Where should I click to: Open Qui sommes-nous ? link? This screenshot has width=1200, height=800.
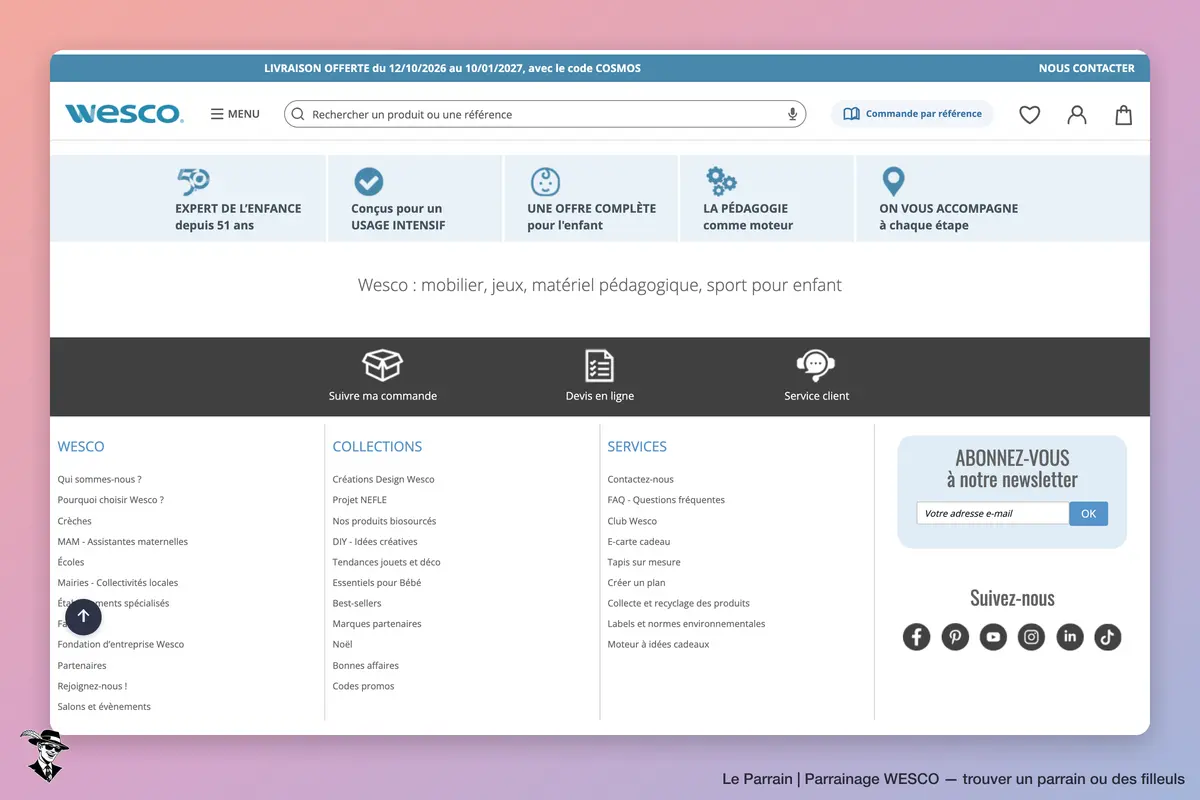(x=100, y=479)
